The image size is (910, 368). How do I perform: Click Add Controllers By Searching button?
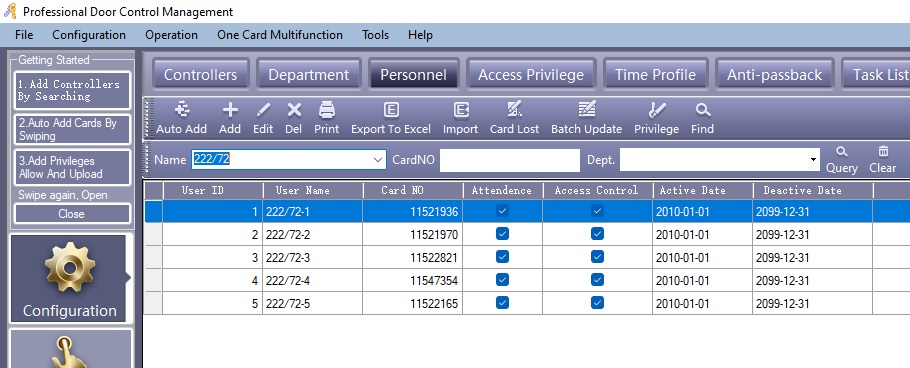(73, 91)
